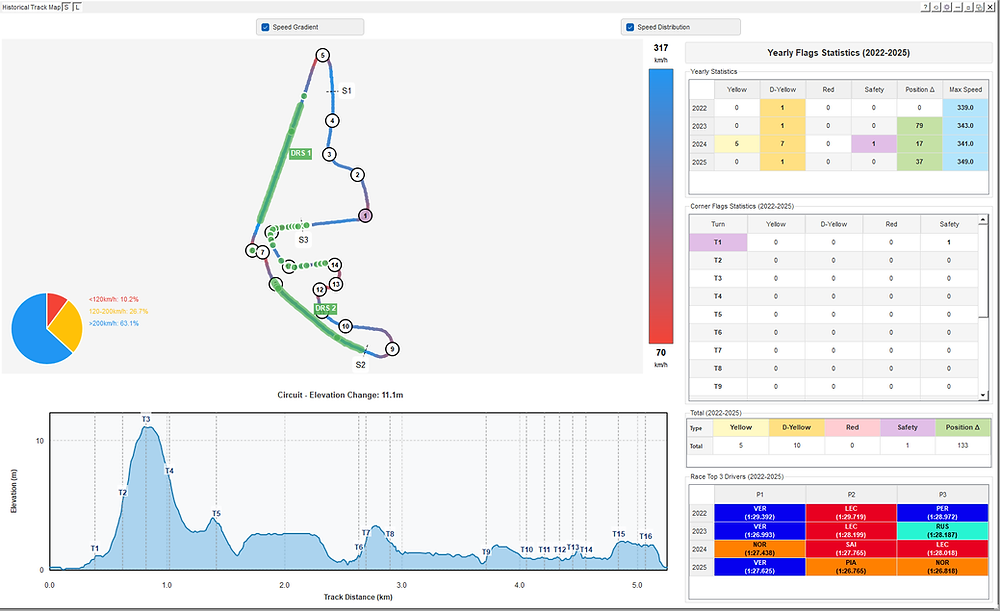Click the blue pie slice over 200km/h

click(x=32, y=335)
